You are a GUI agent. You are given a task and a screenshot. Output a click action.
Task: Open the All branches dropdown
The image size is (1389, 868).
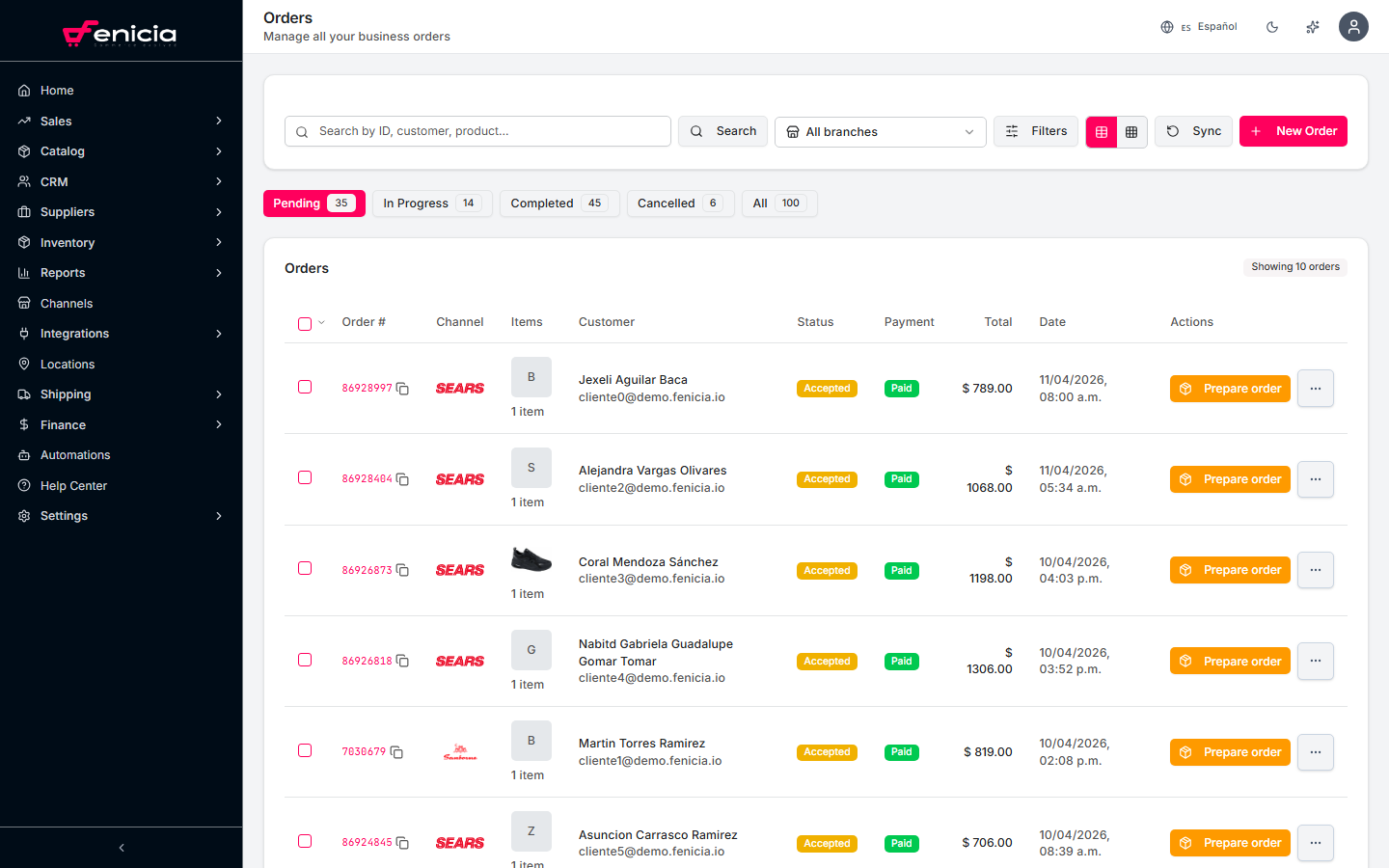point(879,131)
